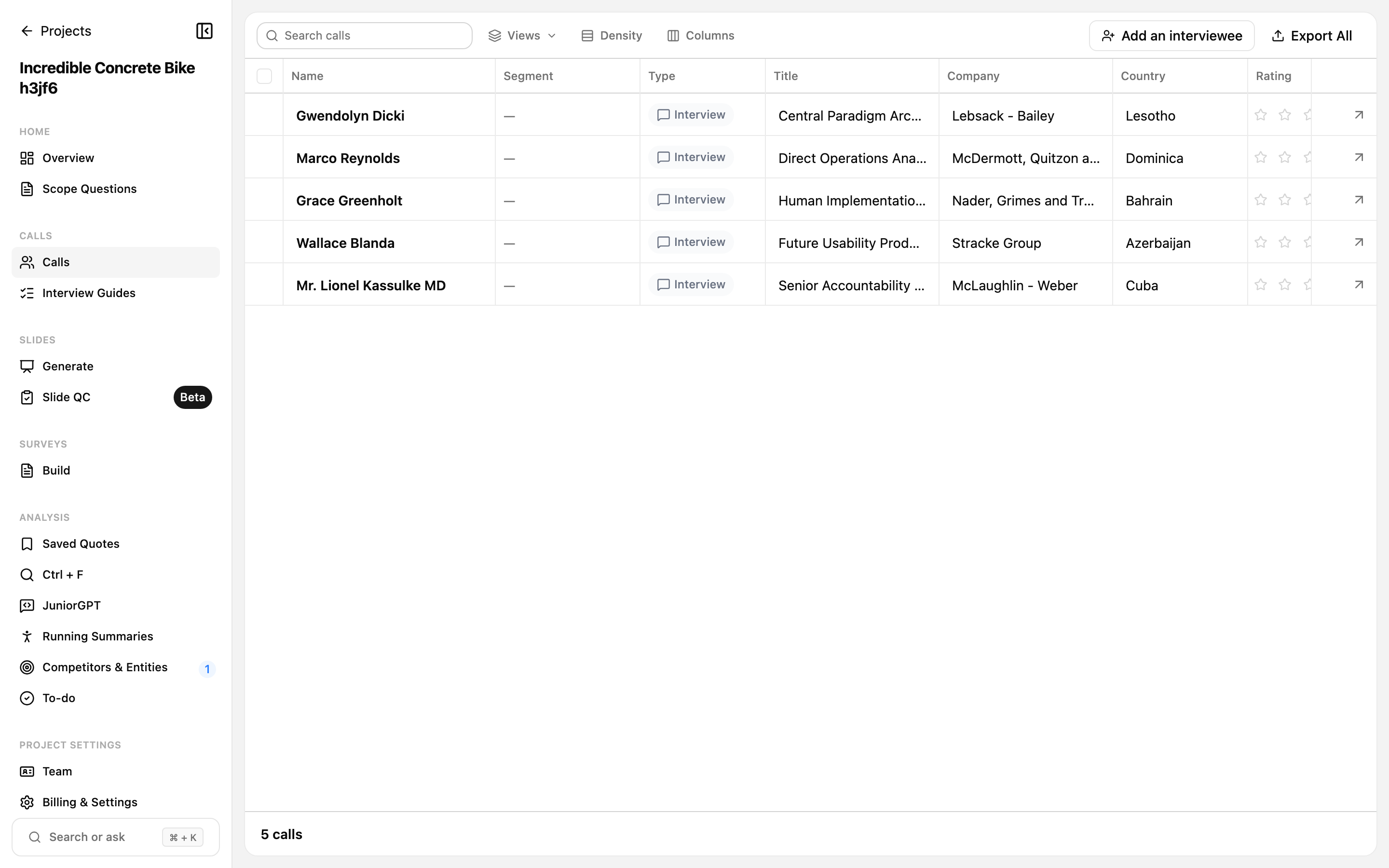Open the survey Build page
The image size is (1389, 868).
[x=115, y=470]
